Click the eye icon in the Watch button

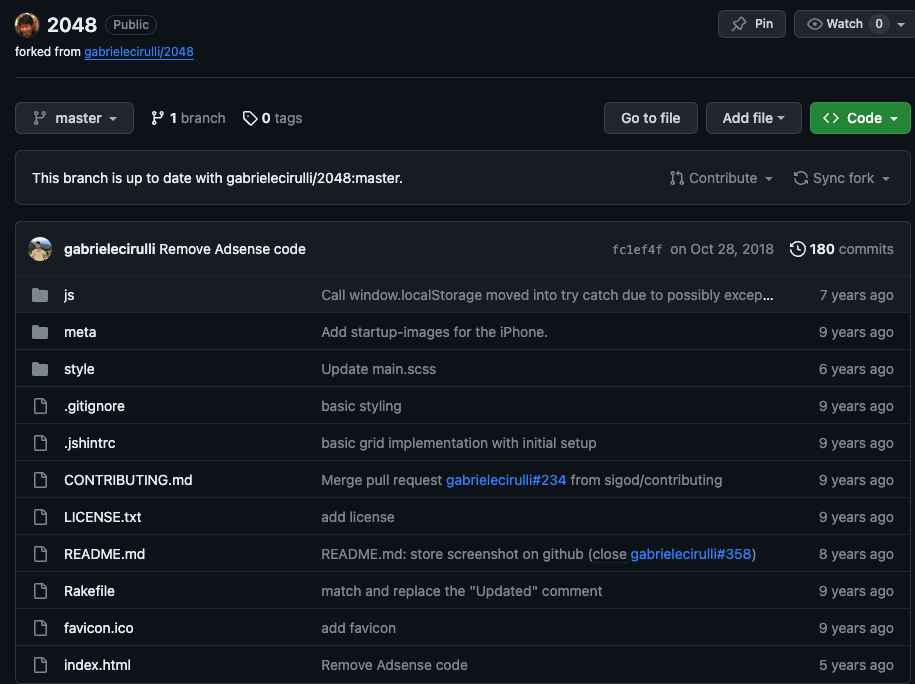[x=815, y=24]
